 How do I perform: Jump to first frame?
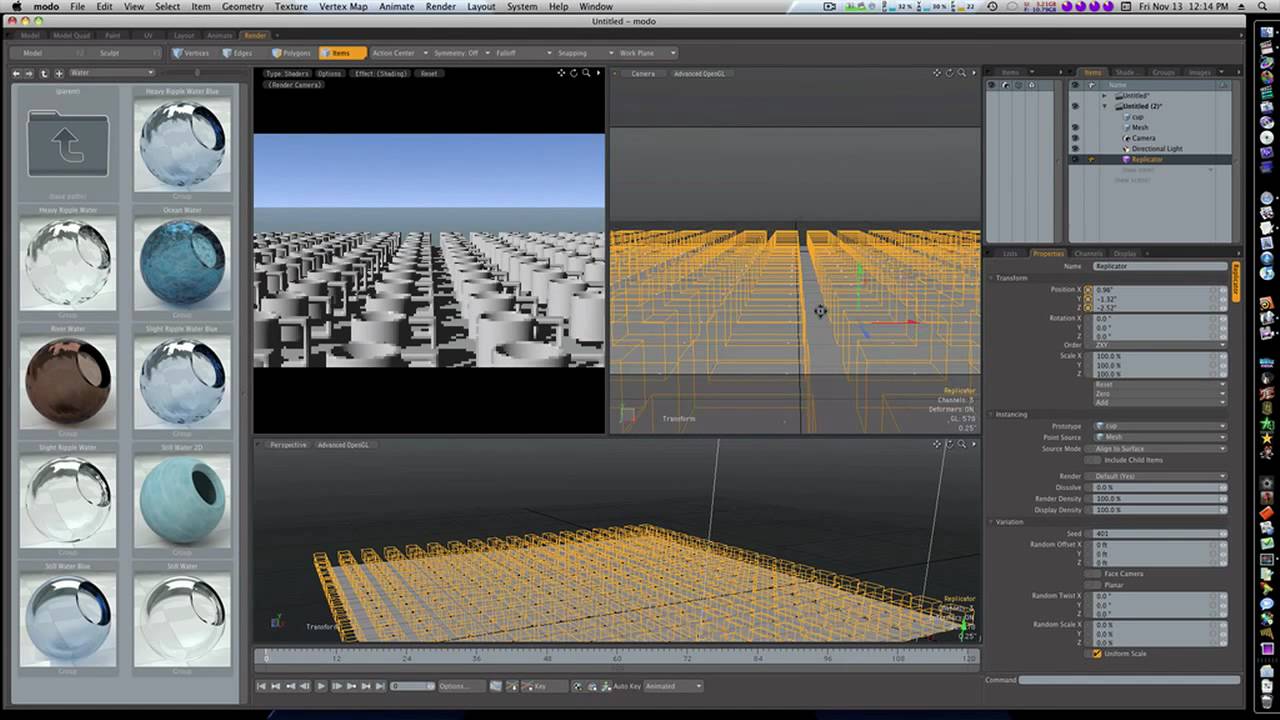pyautogui.click(x=262, y=686)
